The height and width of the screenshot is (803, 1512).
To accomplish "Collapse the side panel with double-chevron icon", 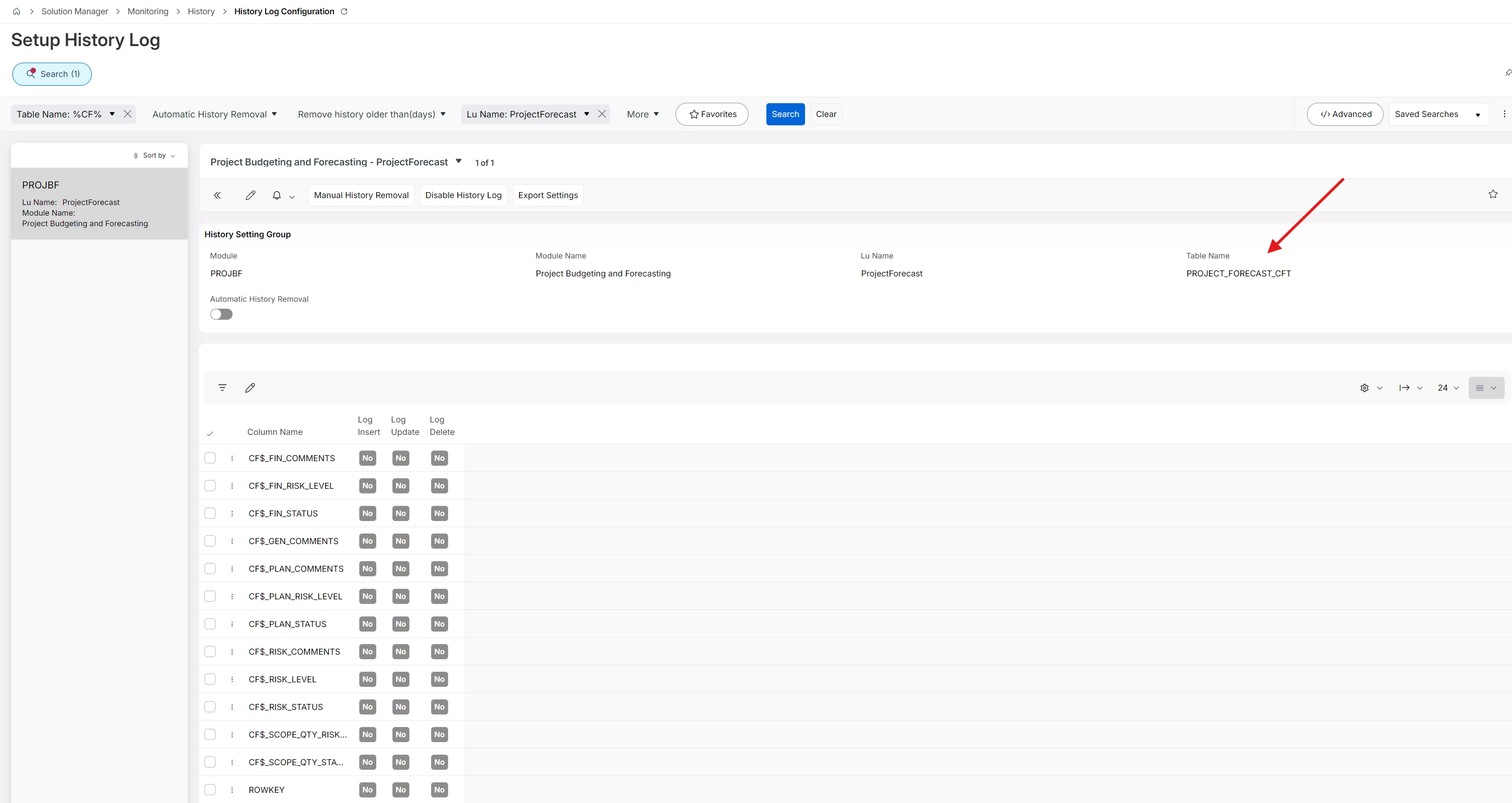I will coord(217,195).
